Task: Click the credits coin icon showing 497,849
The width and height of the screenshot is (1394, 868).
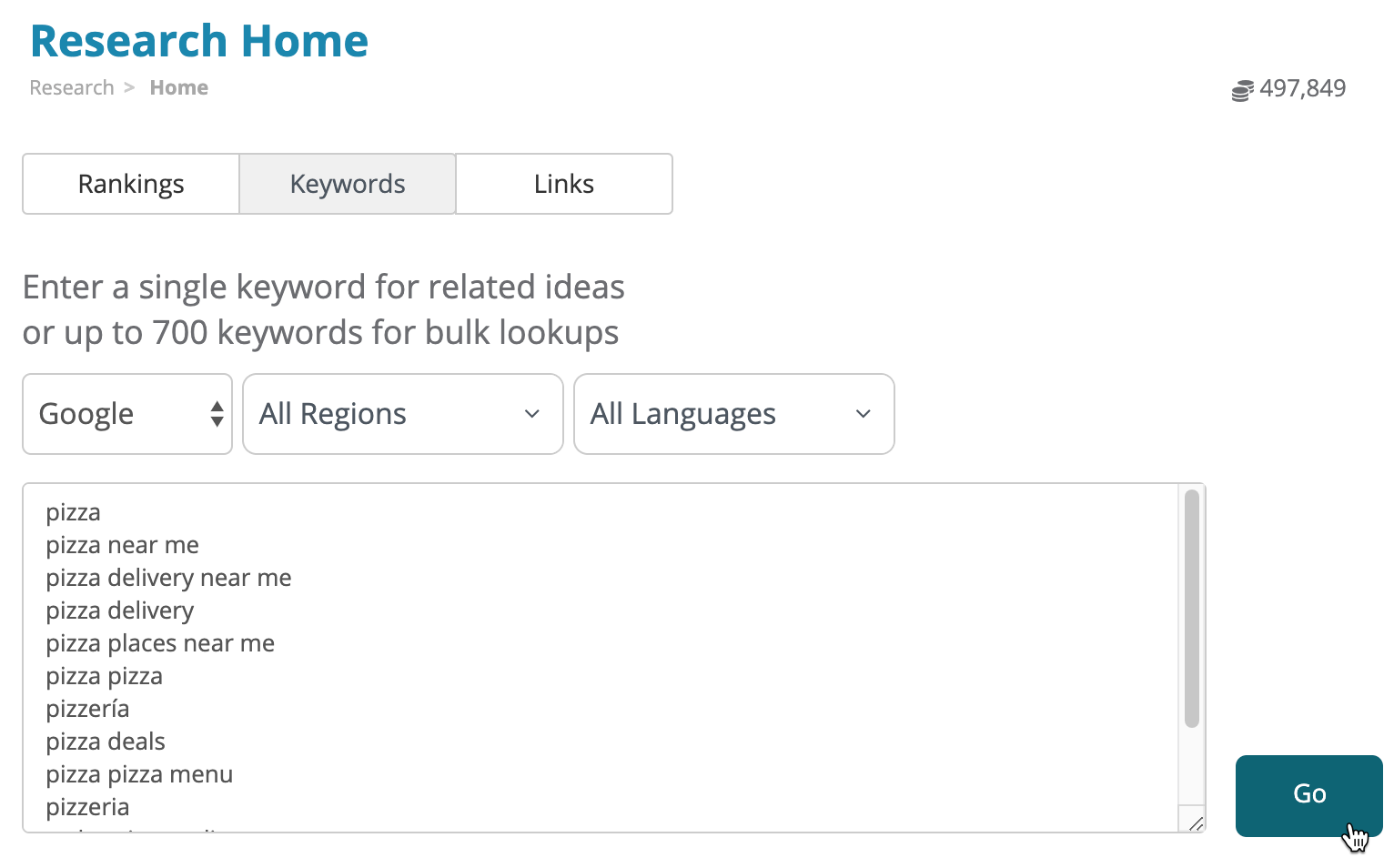Action: coord(1241,88)
